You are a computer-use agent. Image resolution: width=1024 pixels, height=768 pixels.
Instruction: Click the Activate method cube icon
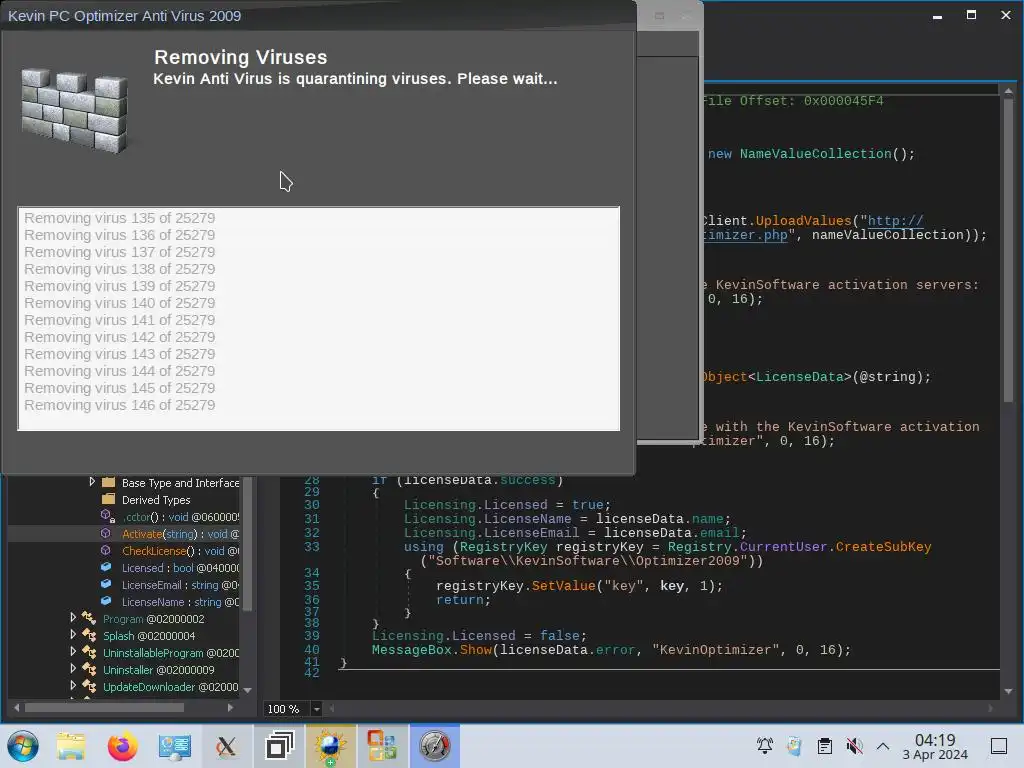pyautogui.click(x=106, y=534)
